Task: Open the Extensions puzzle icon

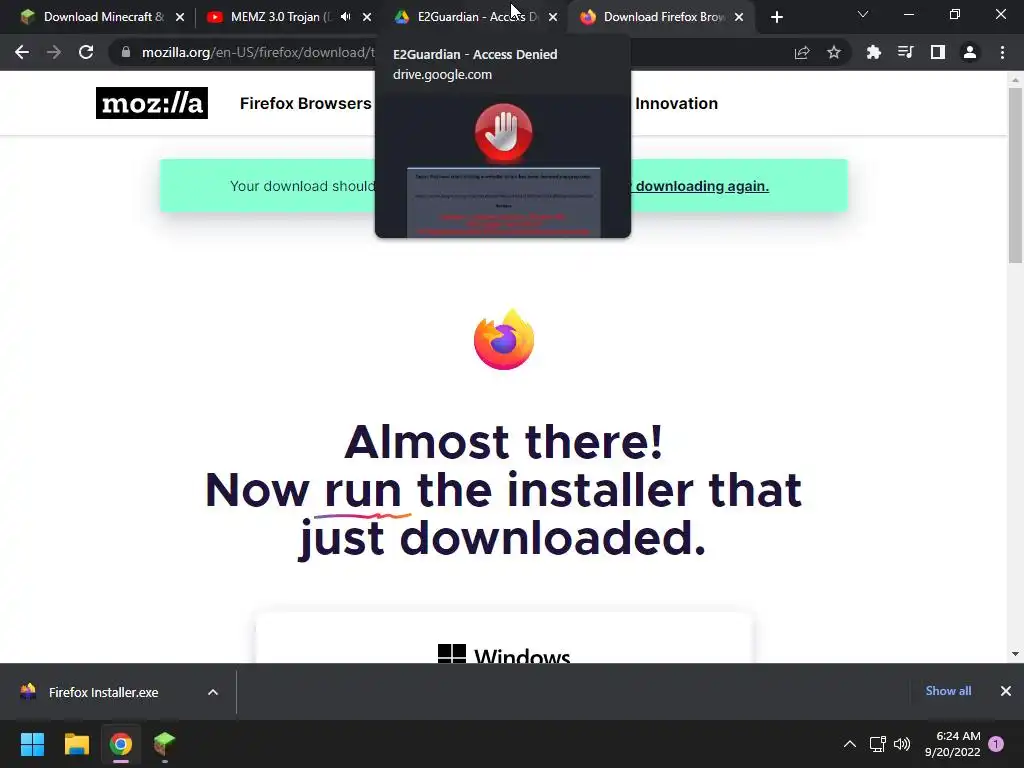Action: point(873,52)
